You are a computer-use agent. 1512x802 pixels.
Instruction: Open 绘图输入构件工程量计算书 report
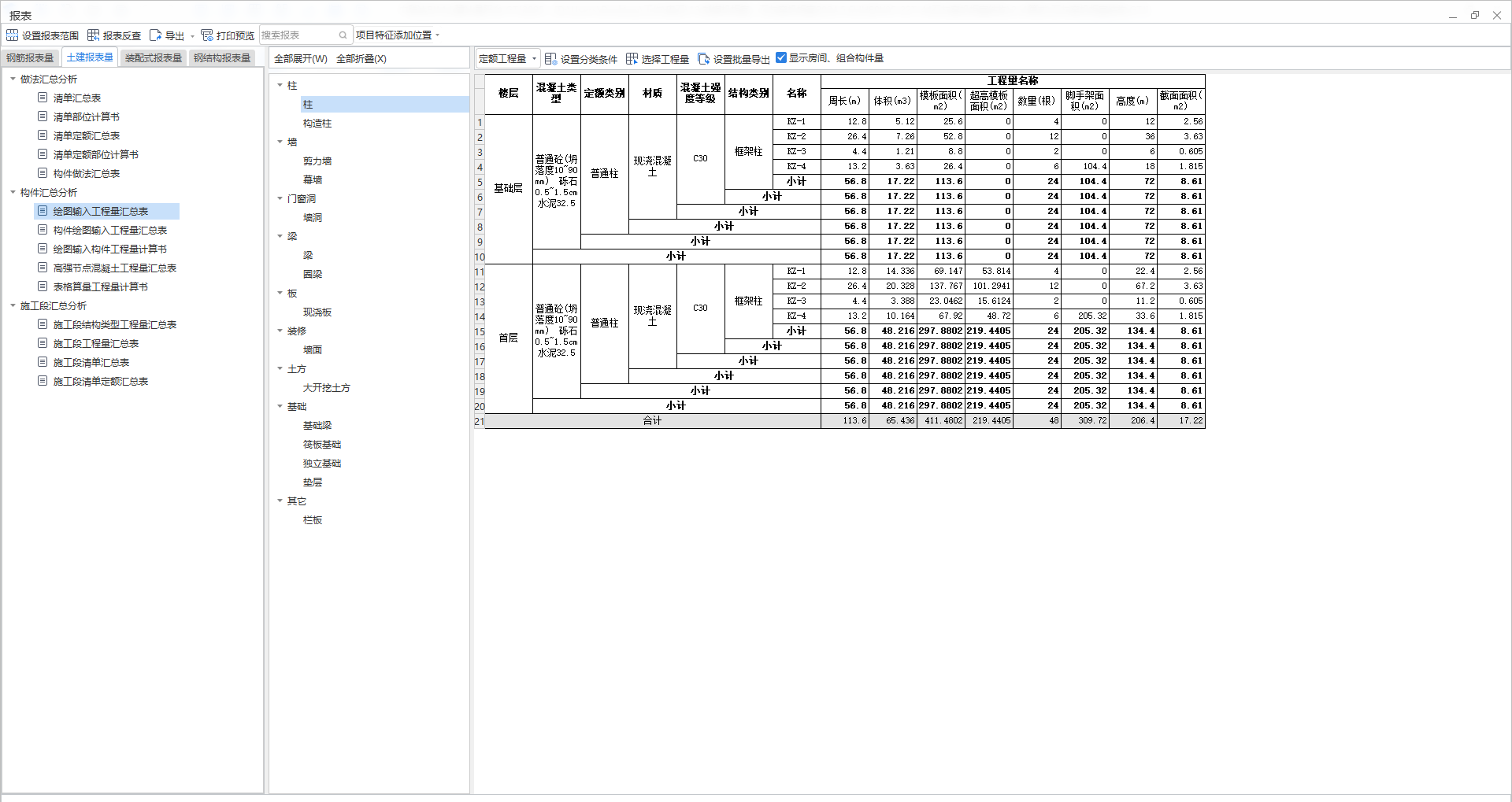coord(109,249)
